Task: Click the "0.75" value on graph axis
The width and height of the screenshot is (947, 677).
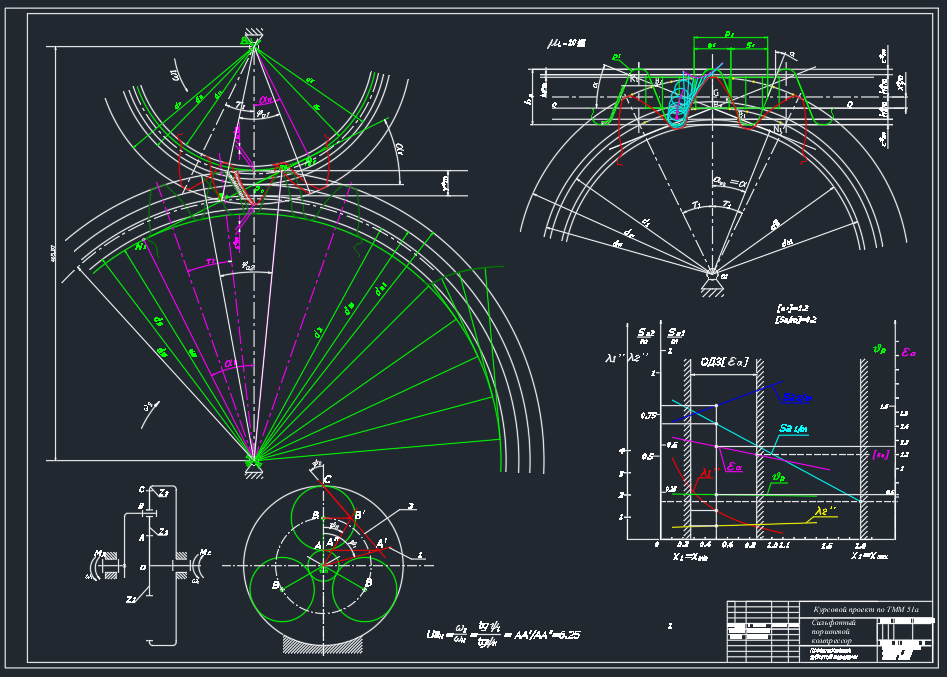Action: click(x=647, y=416)
